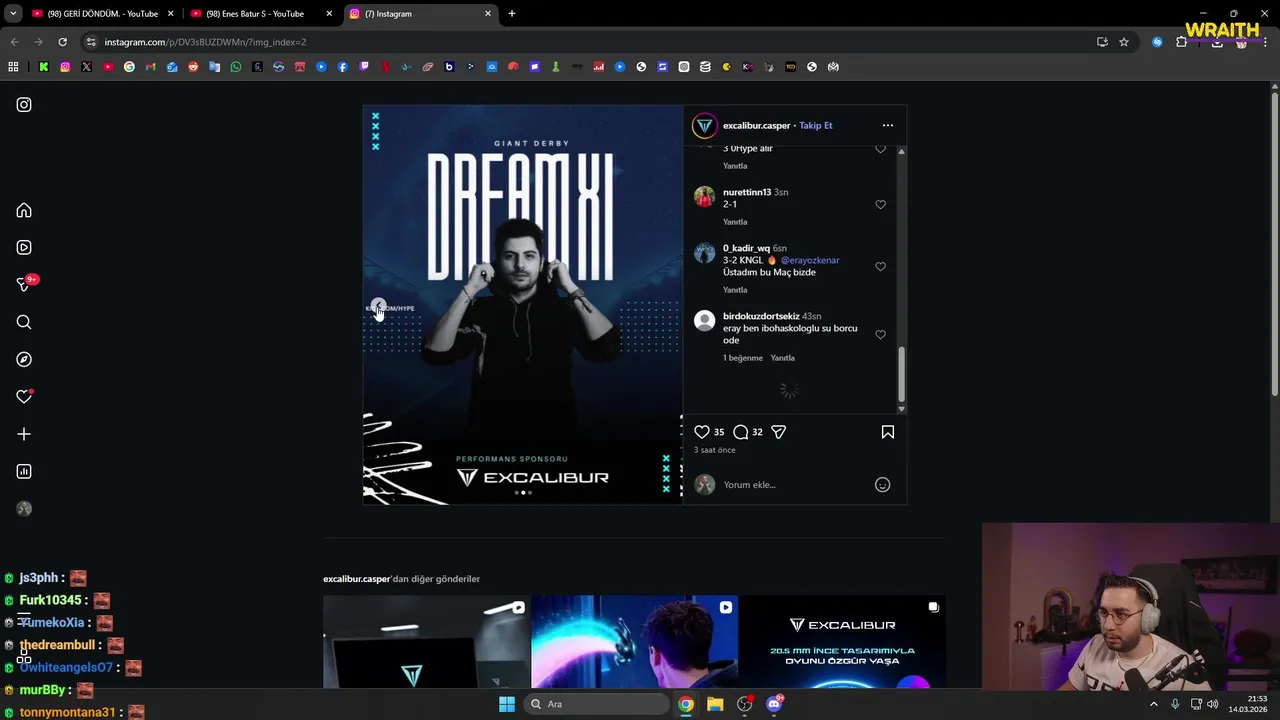Open the X (Twitter) bookmark icon
1280x720 pixels.
[86, 67]
